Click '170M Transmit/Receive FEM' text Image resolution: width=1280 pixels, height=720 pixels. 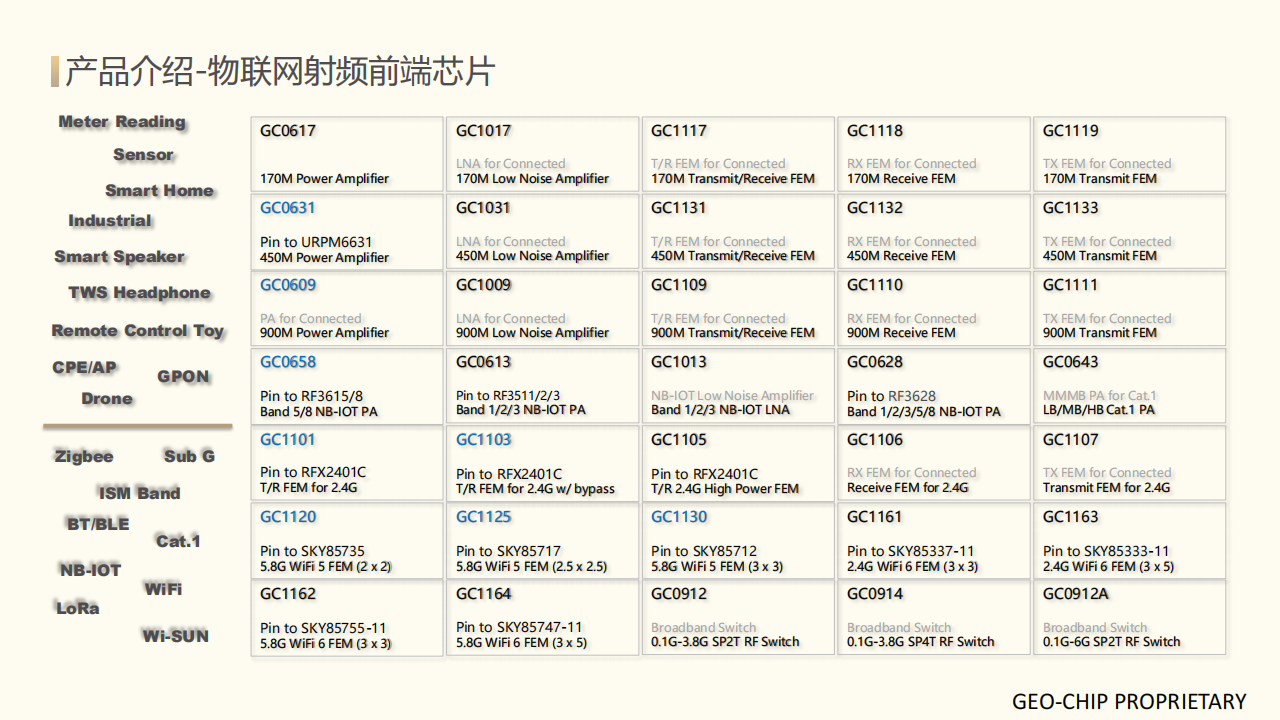click(733, 179)
